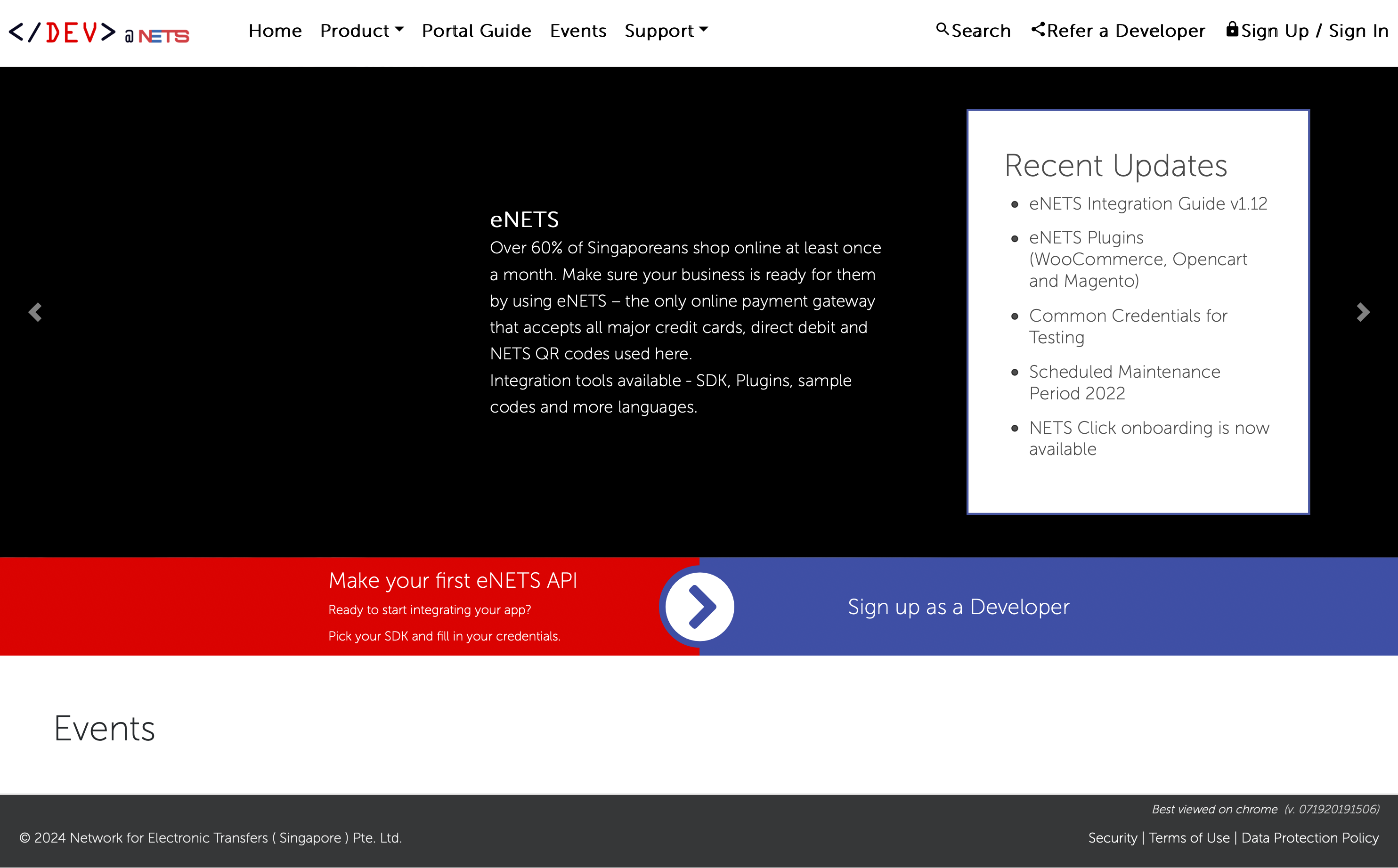Click Sign up as a Developer
Viewport: 1398px width, 868px height.
958,607
